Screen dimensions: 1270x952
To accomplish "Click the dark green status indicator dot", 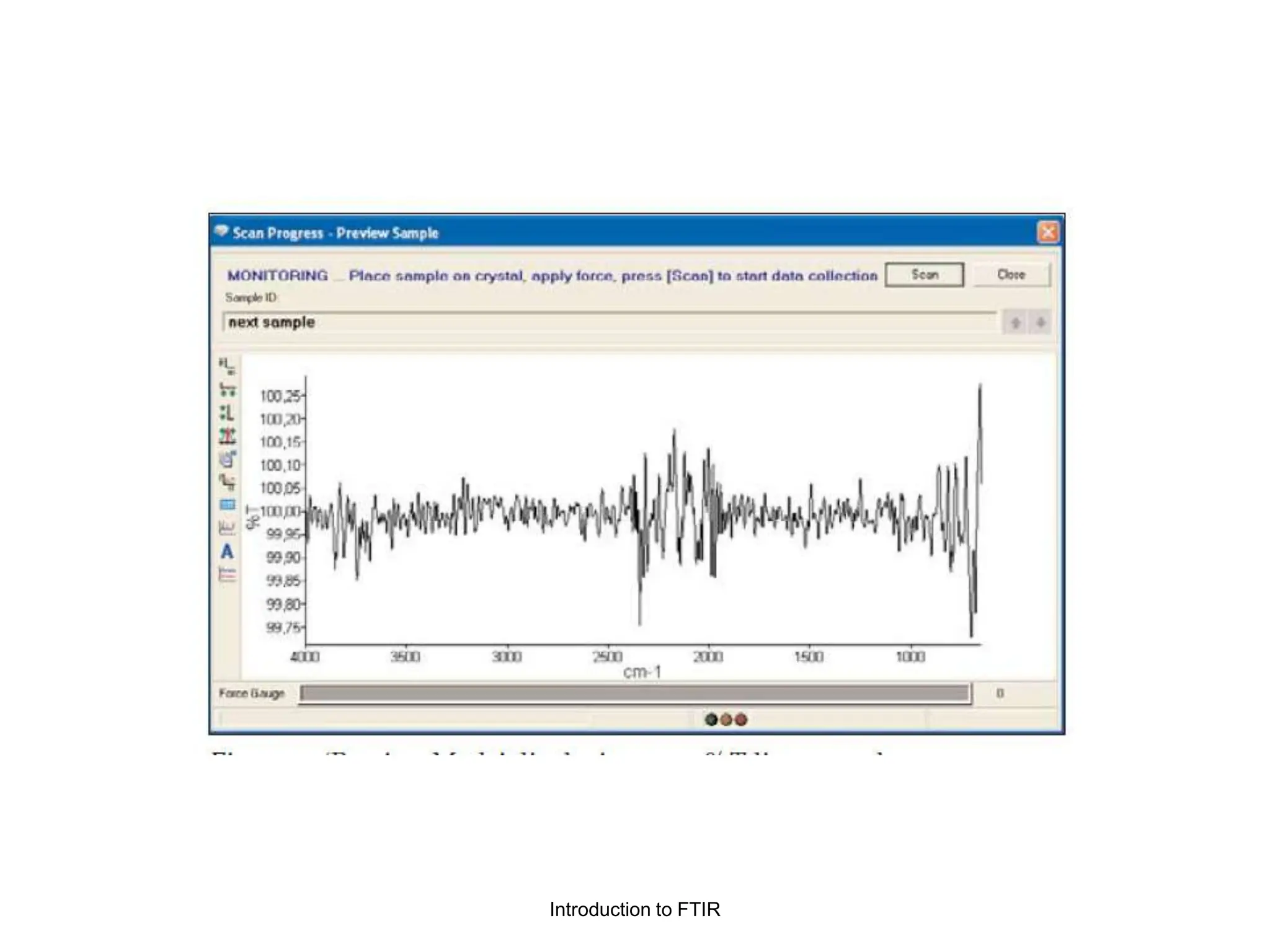I will coord(711,720).
